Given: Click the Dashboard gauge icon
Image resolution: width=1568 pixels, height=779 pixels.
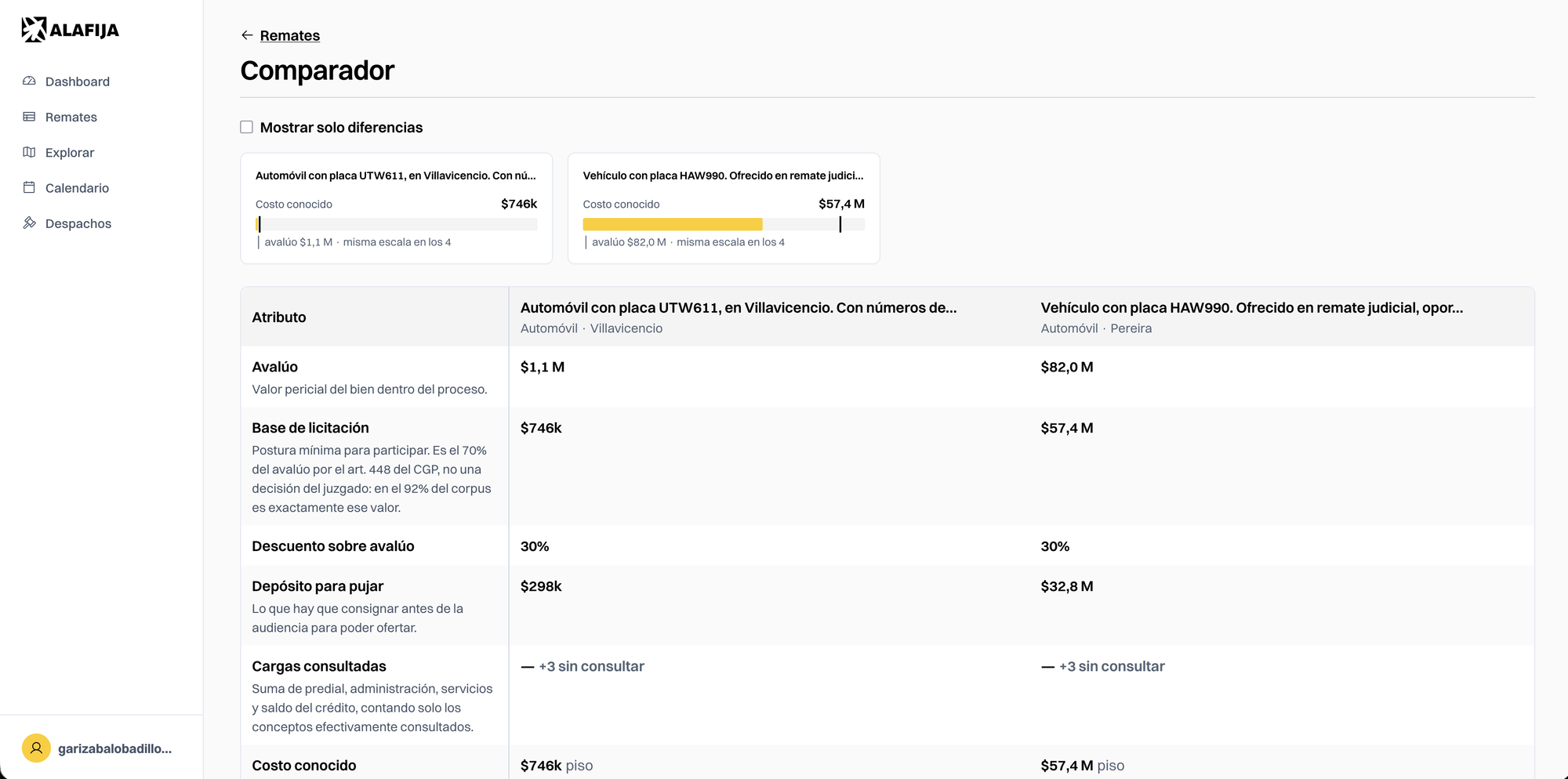Looking at the screenshot, I should coord(29,82).
